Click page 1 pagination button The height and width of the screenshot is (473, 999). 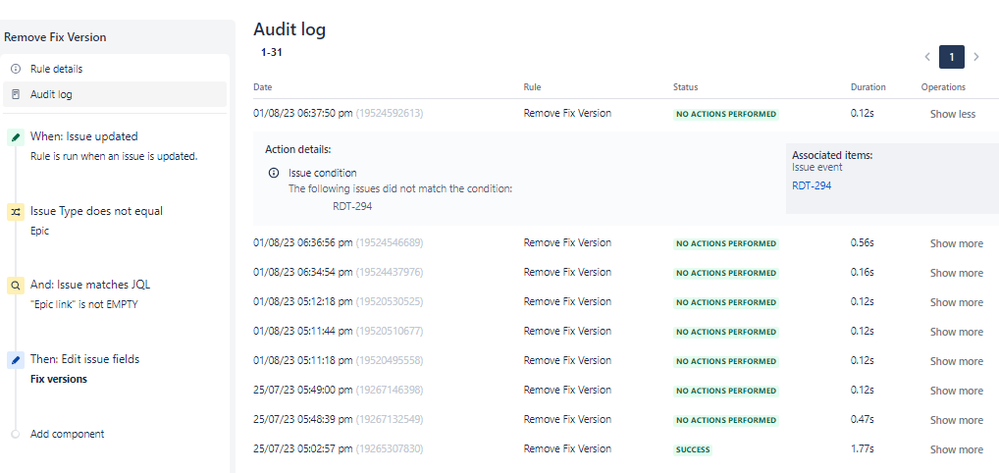tap(952, 57)
